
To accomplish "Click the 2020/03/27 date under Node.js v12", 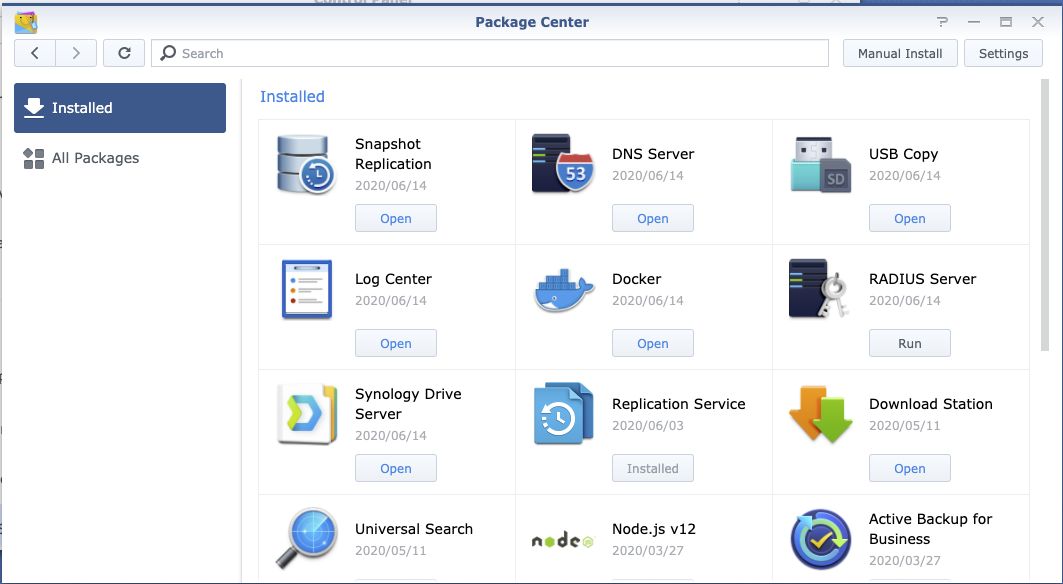I will pyautogui.click(x=648, y=550).
